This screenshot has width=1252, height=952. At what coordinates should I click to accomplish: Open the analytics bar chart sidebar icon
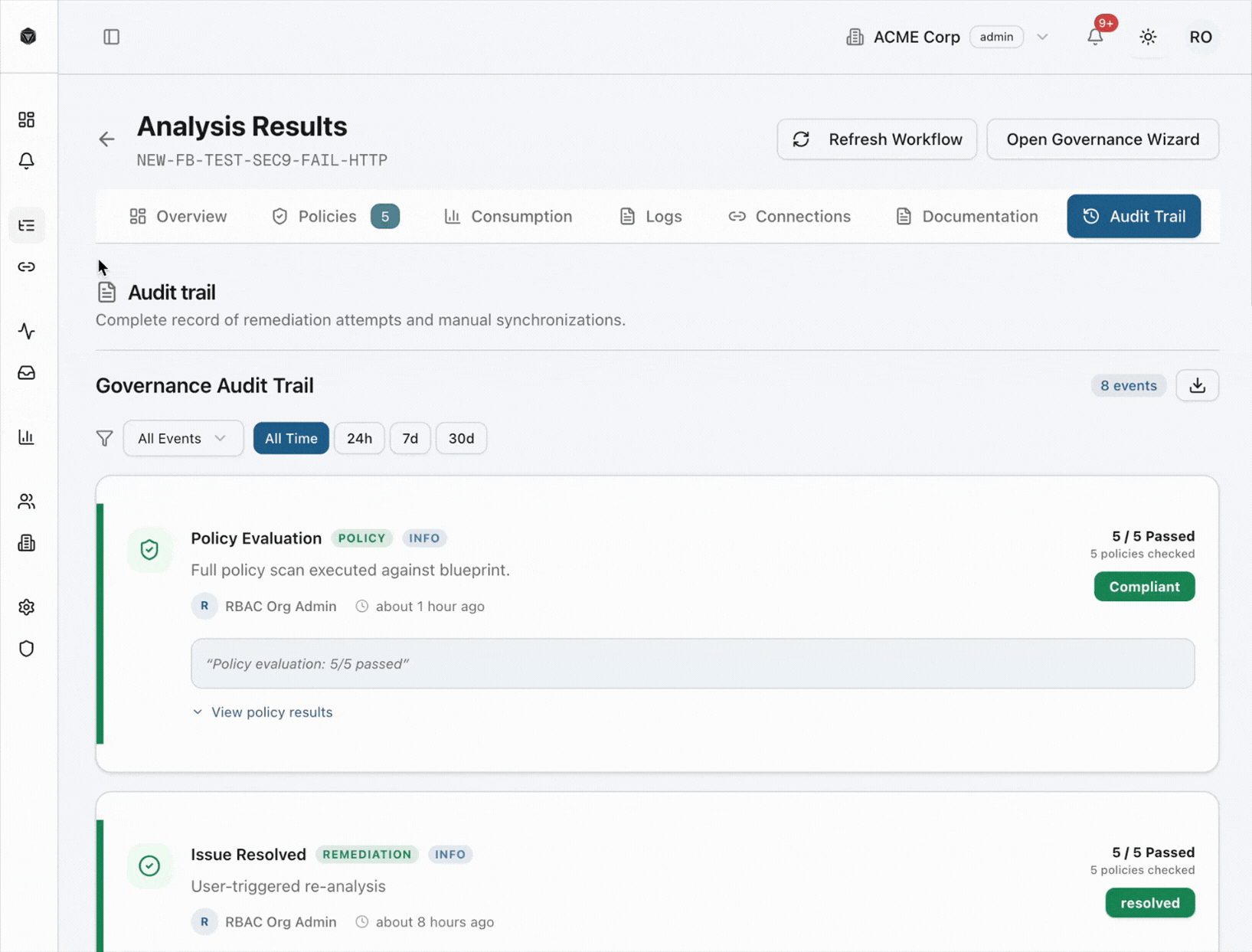point(27,437)
